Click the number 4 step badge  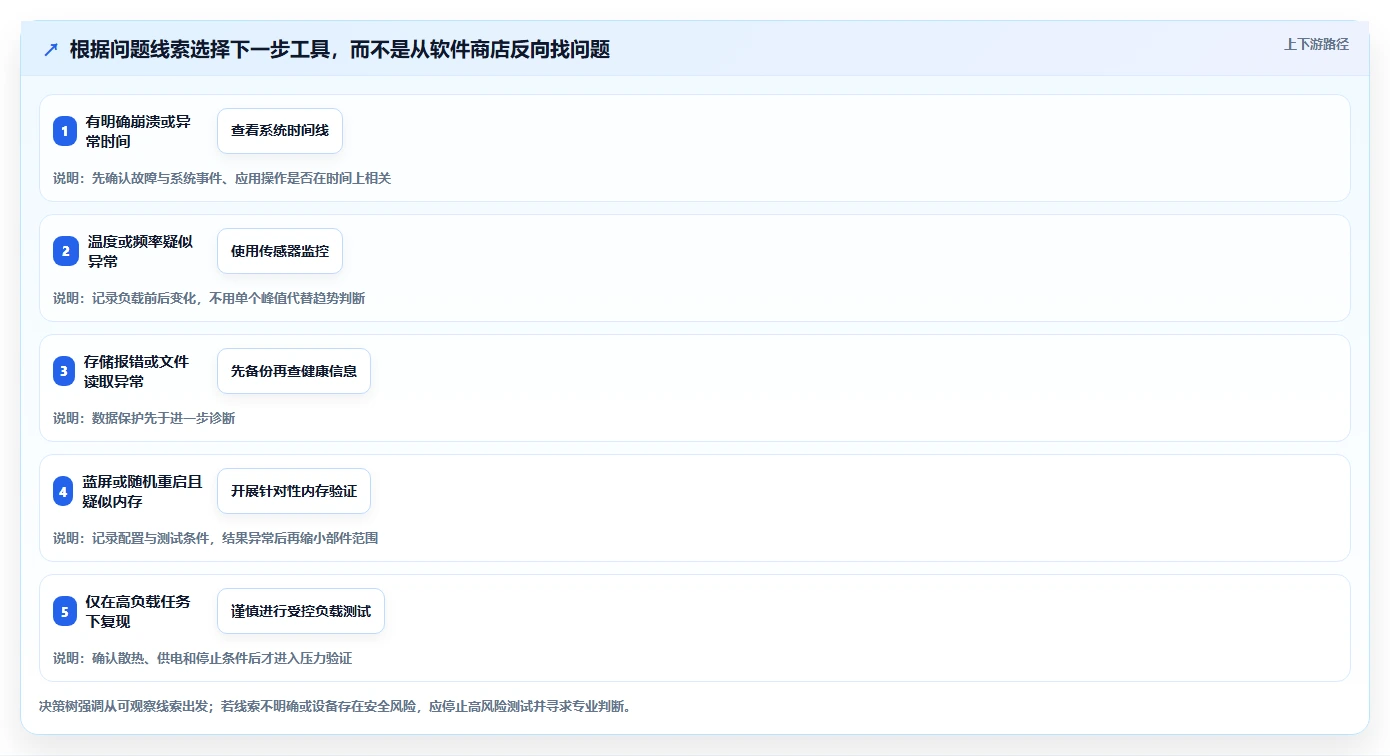(65, 491)
